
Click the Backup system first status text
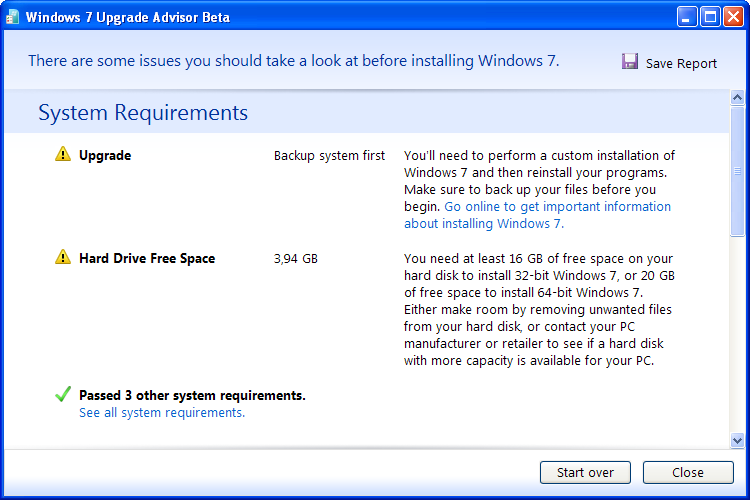(329, 156)
